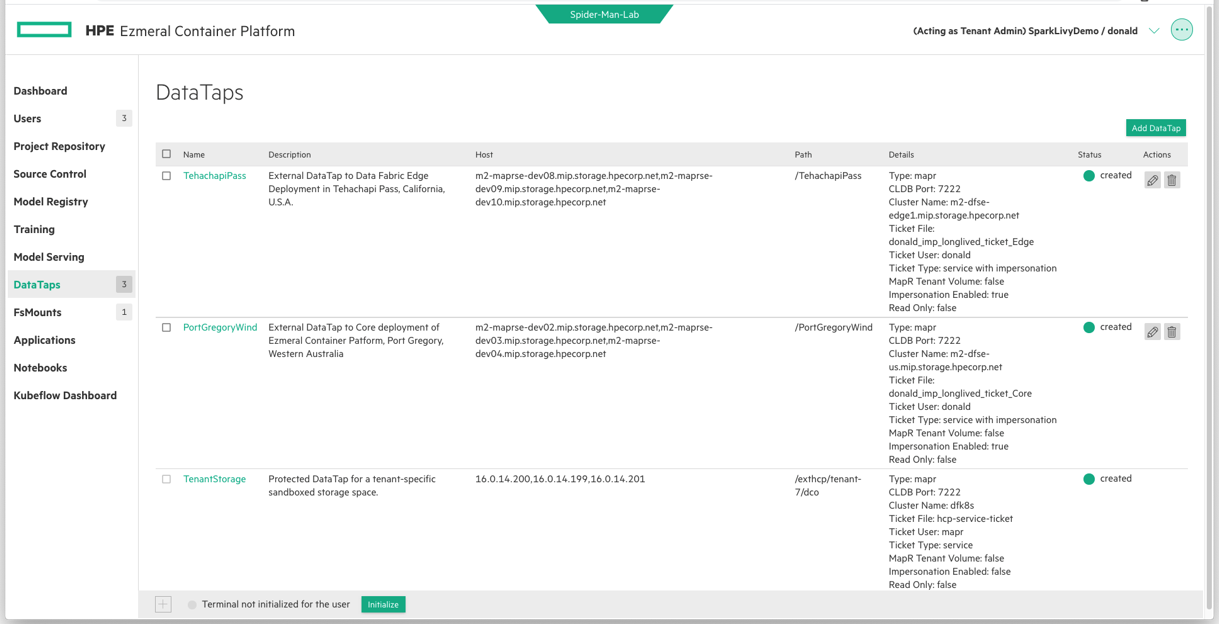
Task: Go to FsMounts page
Action: [37, 313]
